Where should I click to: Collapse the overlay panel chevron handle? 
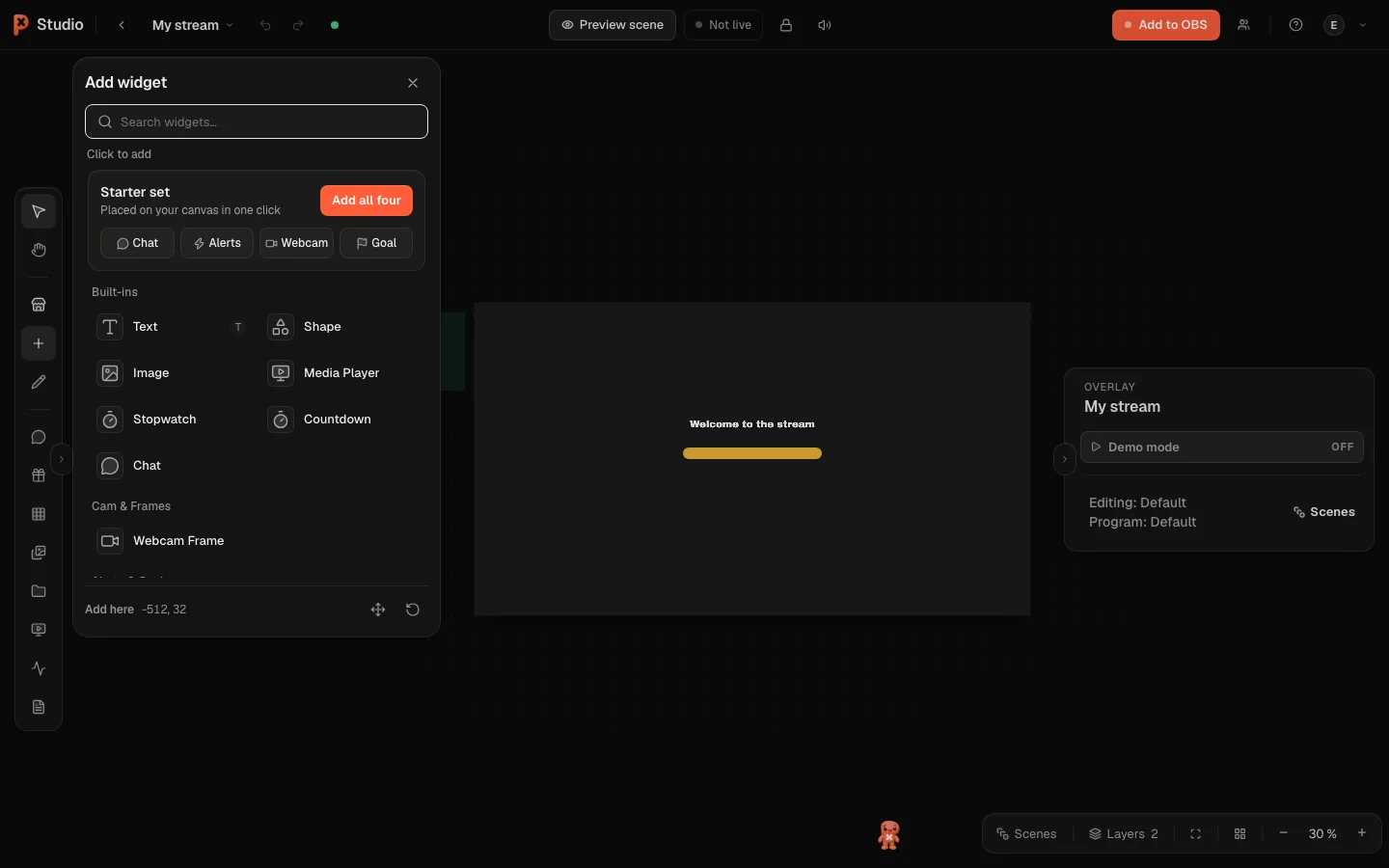(x=1064, y=459)
